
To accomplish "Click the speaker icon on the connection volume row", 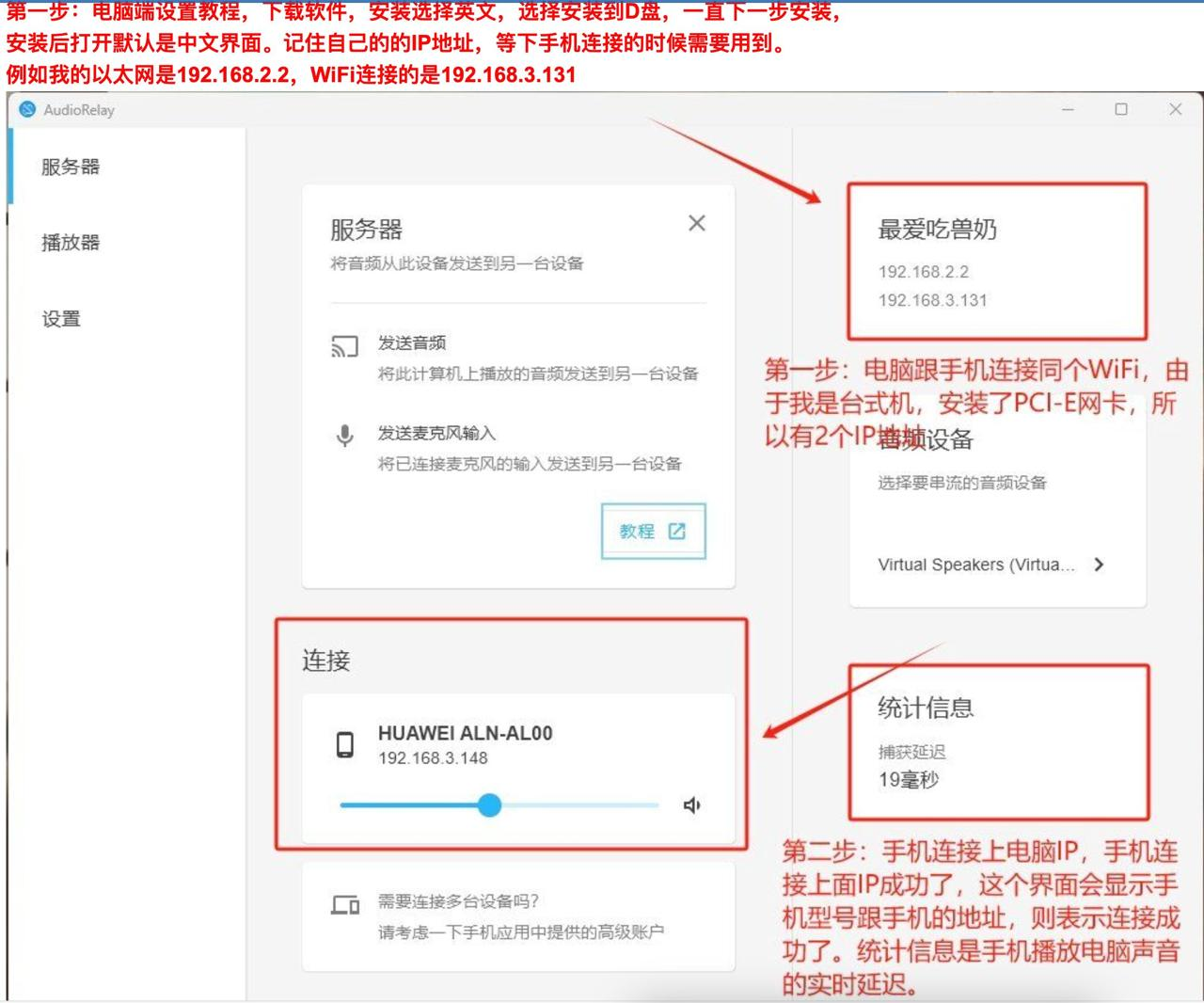I will click(x=693, y=805).
